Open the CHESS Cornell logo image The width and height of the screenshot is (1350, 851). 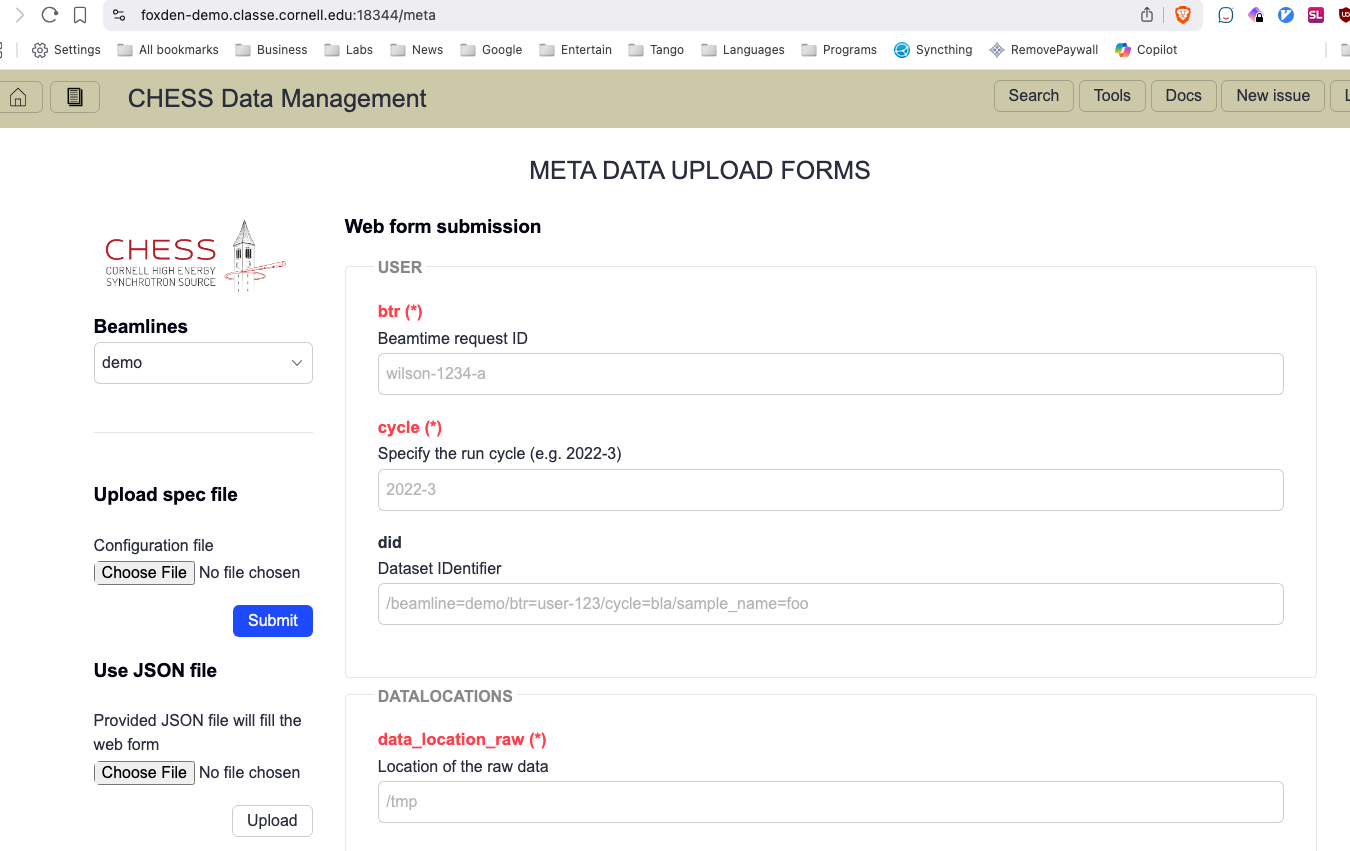click(195, 256)
